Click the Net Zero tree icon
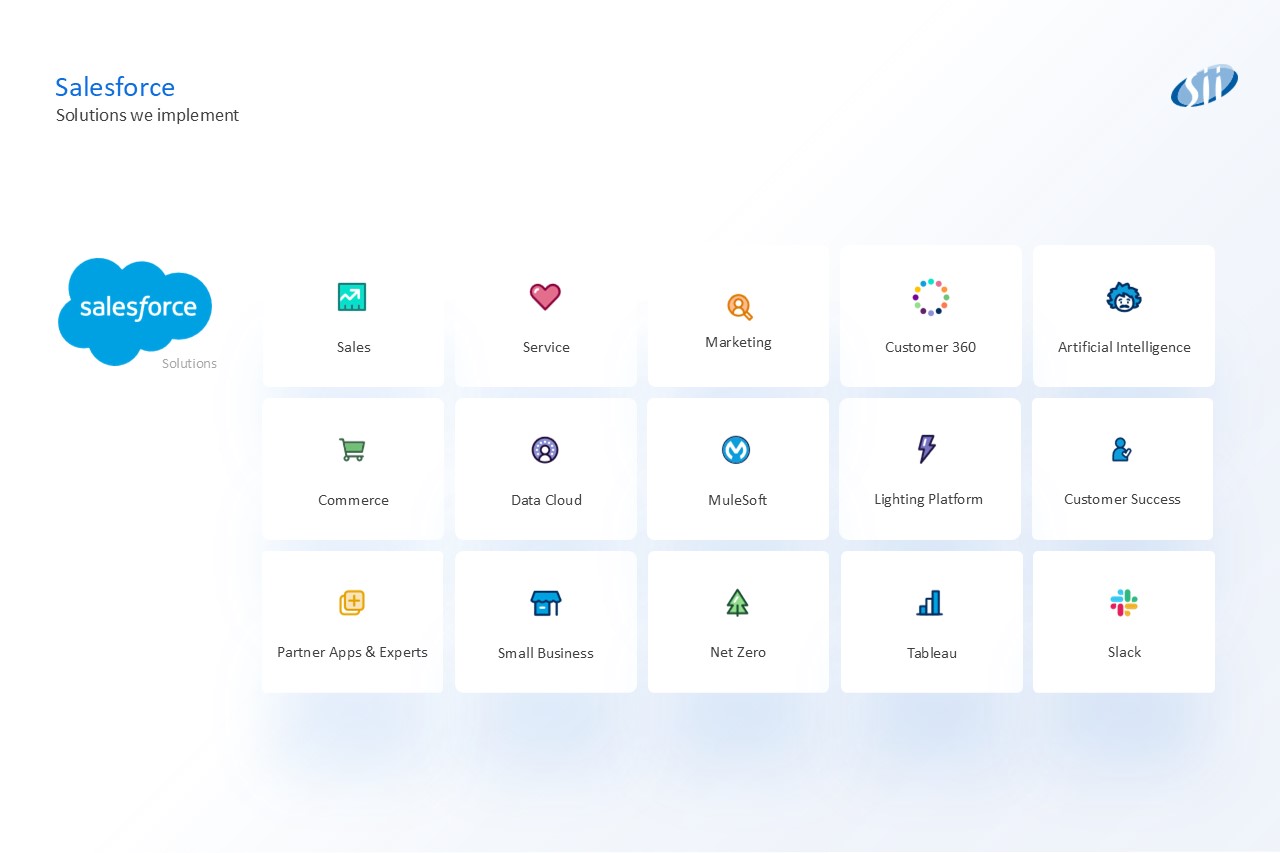Image resolution: width=1280 pixels, height=853 pixels. point(737,603)
